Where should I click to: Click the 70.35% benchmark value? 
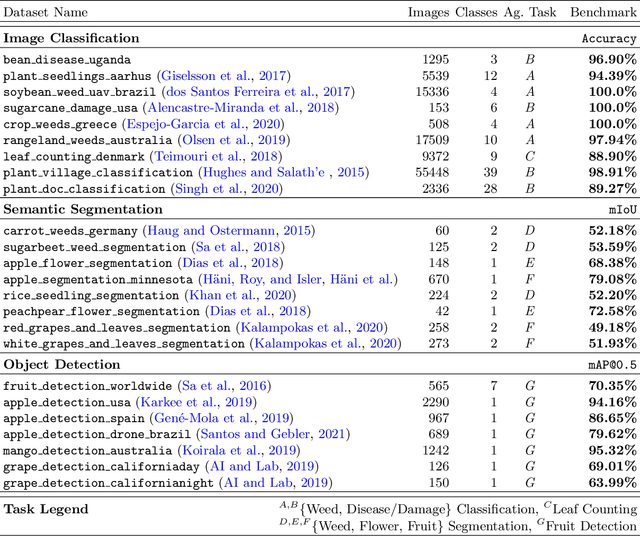click(612, 386)
